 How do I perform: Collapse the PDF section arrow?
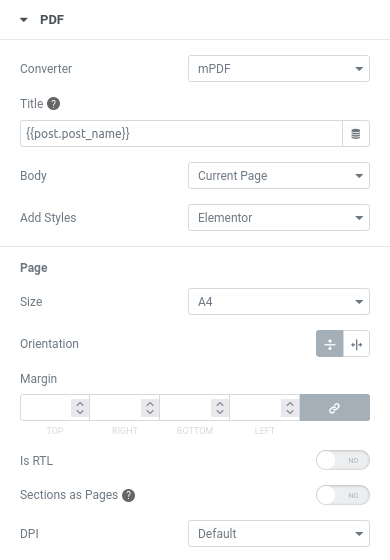pyautogui.click(x=24, y=20)
